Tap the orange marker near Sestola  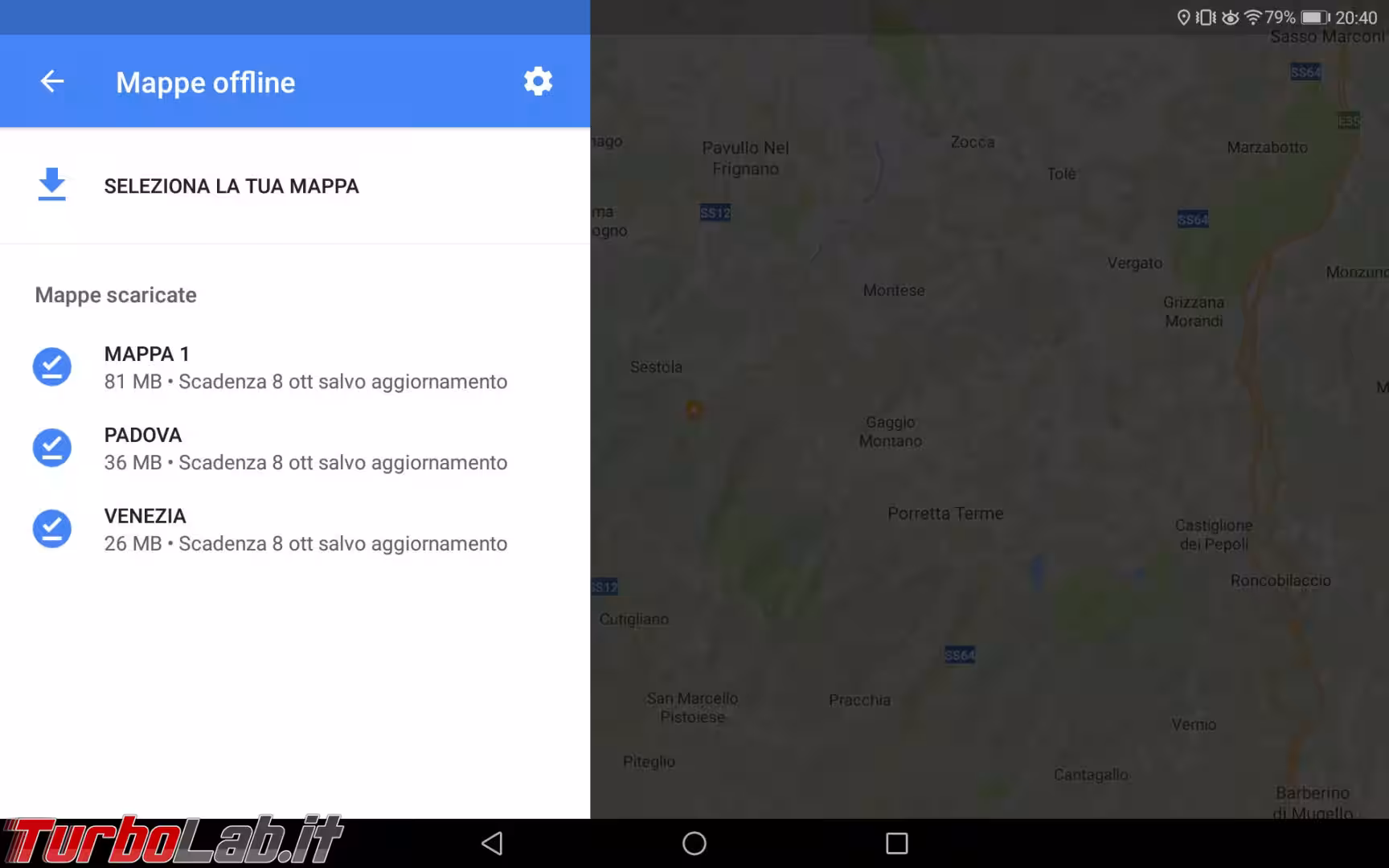[694, 410]
